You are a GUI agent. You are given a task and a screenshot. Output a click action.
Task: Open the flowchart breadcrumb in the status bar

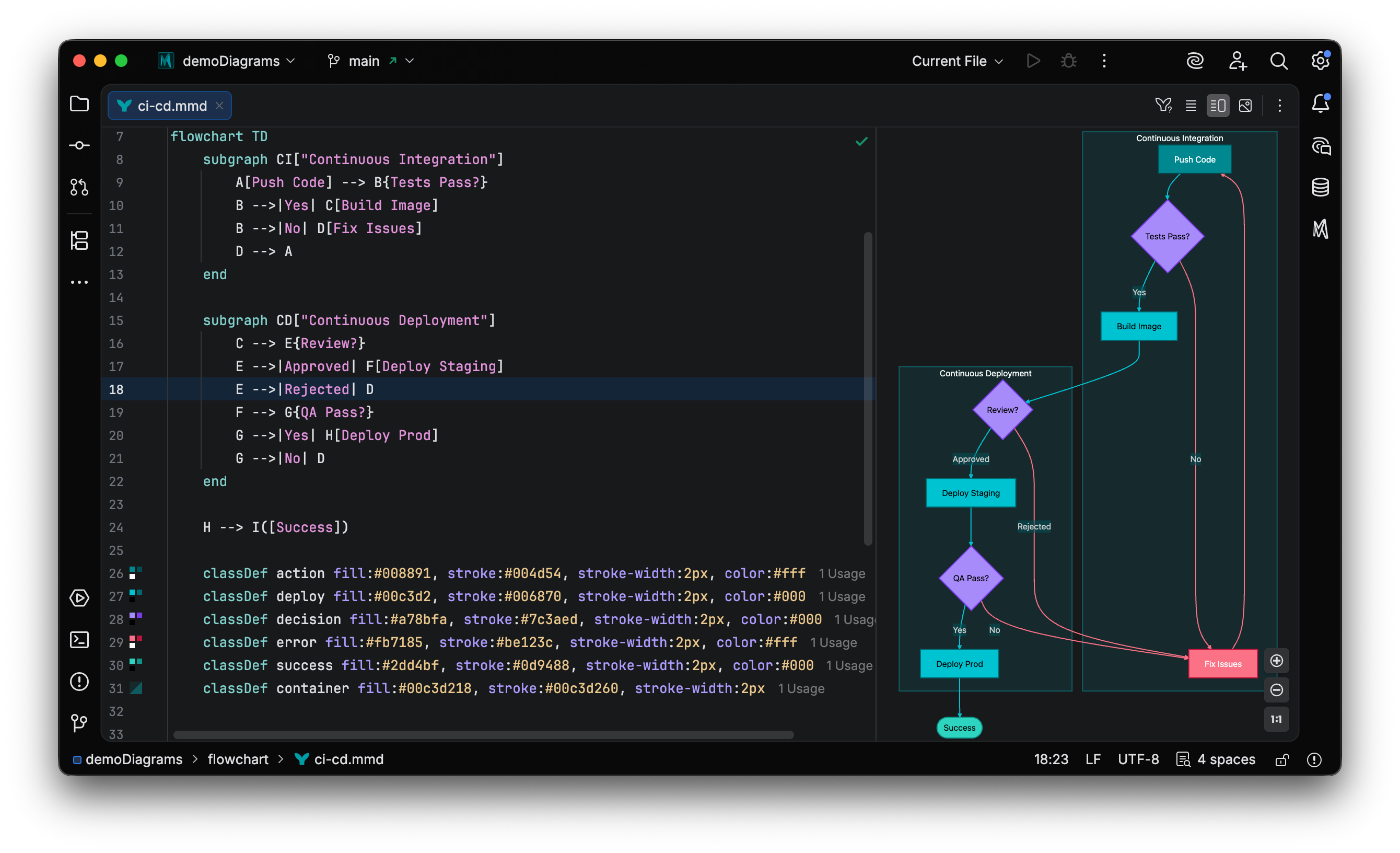pos(238,759)
